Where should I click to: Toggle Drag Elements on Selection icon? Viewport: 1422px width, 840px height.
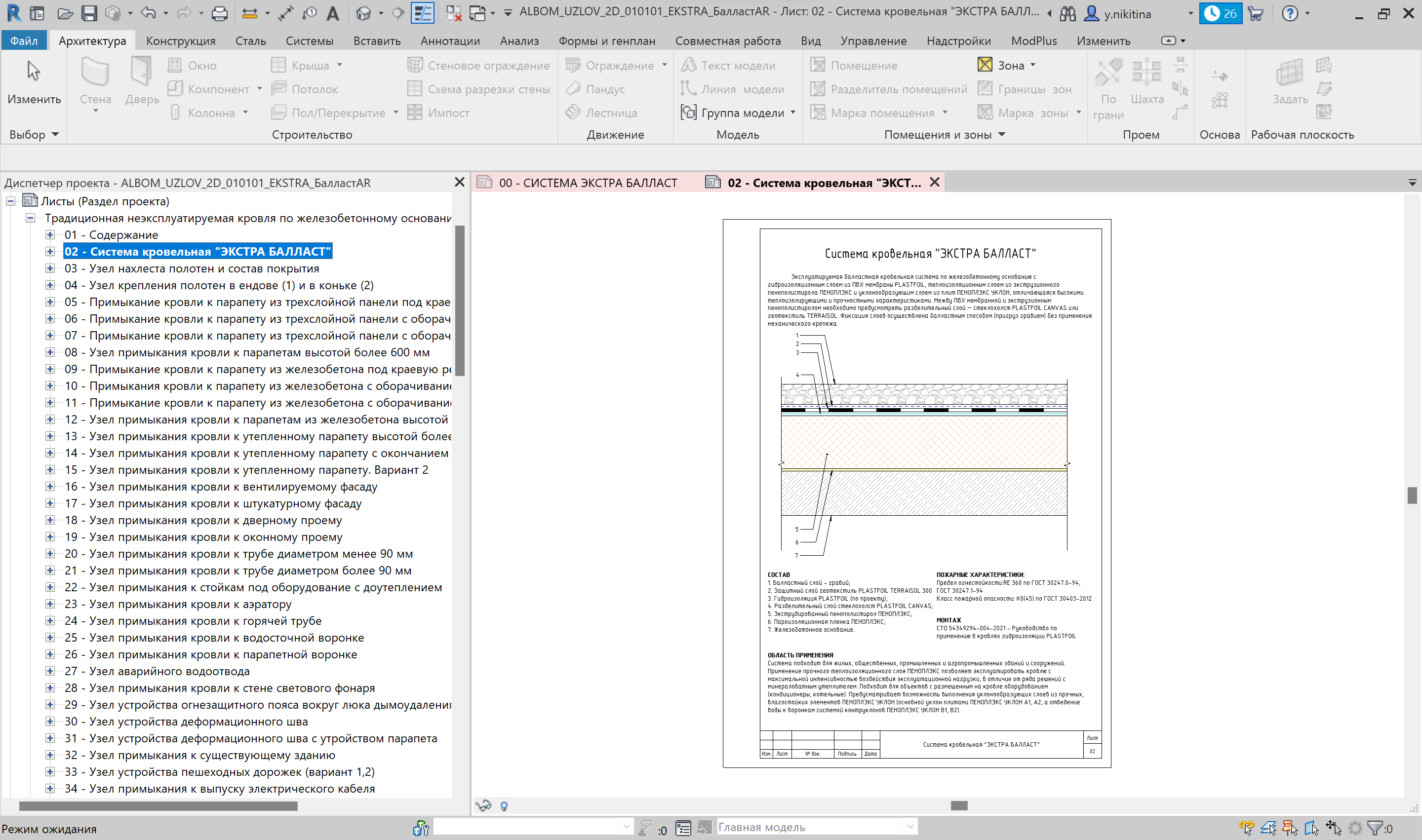[1333, 829]
